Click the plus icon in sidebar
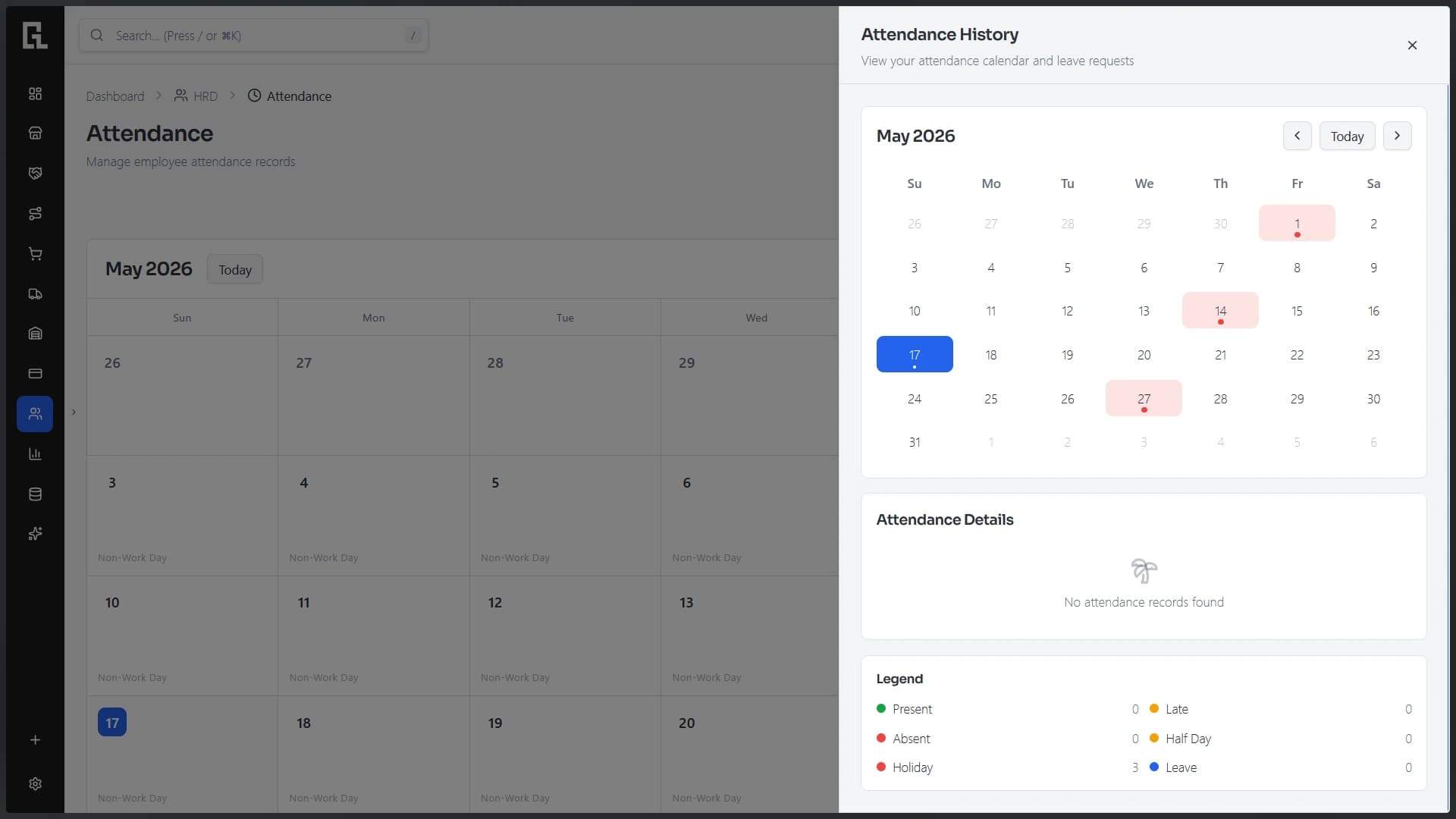The width and height of the screenshot is (1456, 819). [35, 740]
